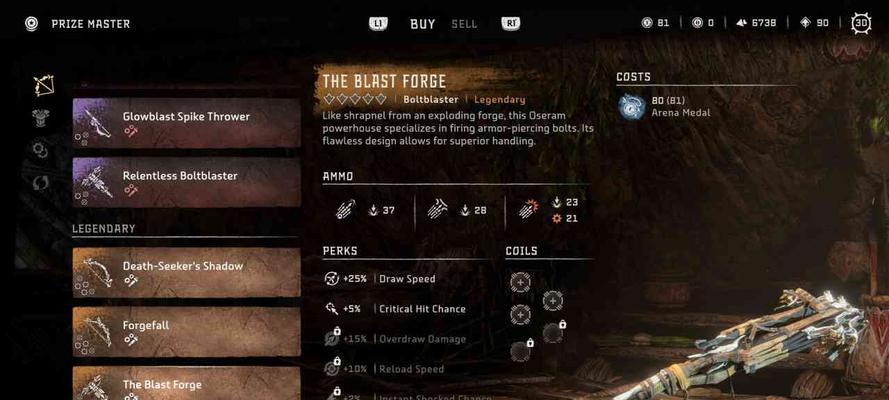Viewport: 889px width, 400px height.
Task: Open the outfits category icon in sidebar
Action: click(x=40, y=118)
